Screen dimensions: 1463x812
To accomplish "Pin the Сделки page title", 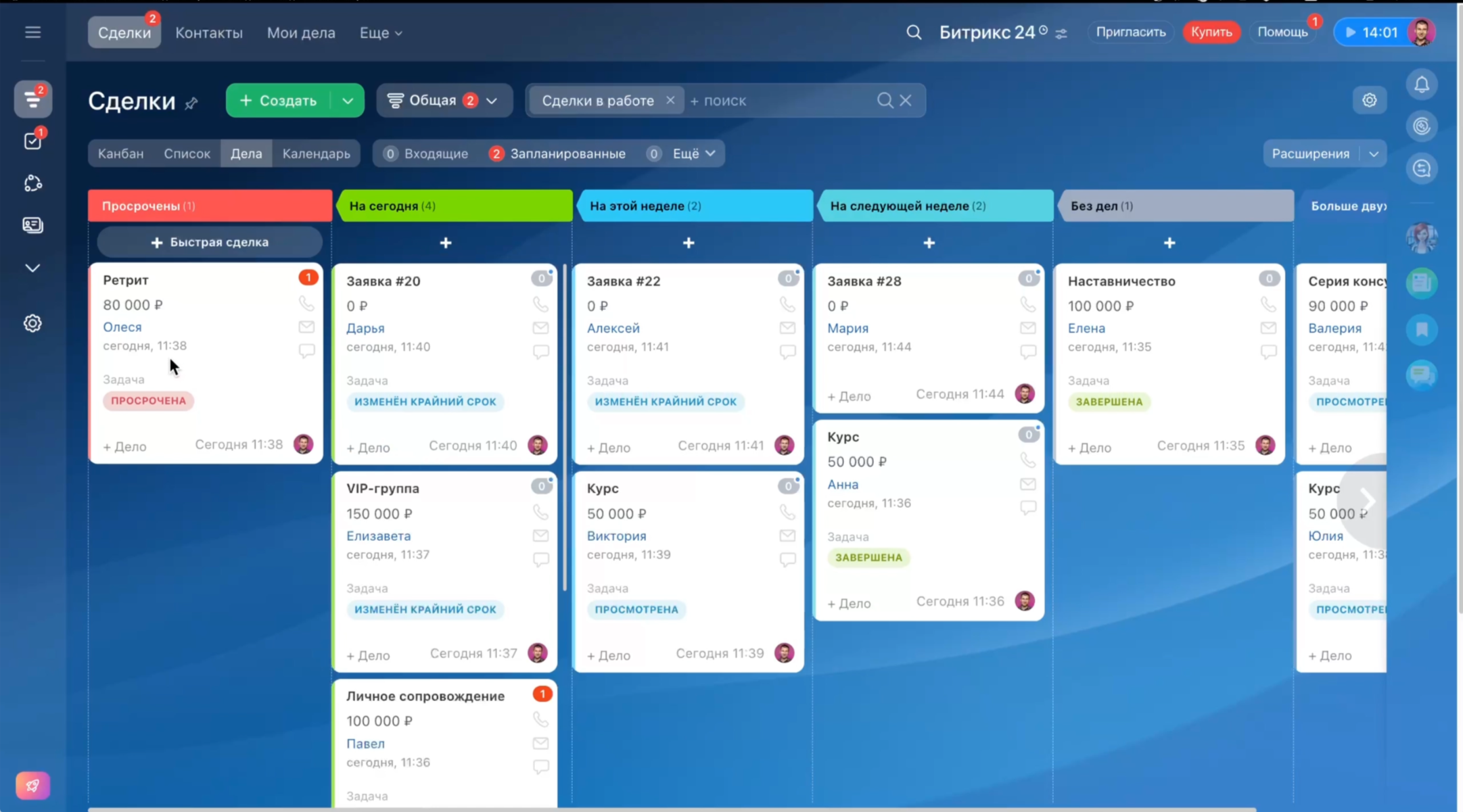I will click(191, 103).
